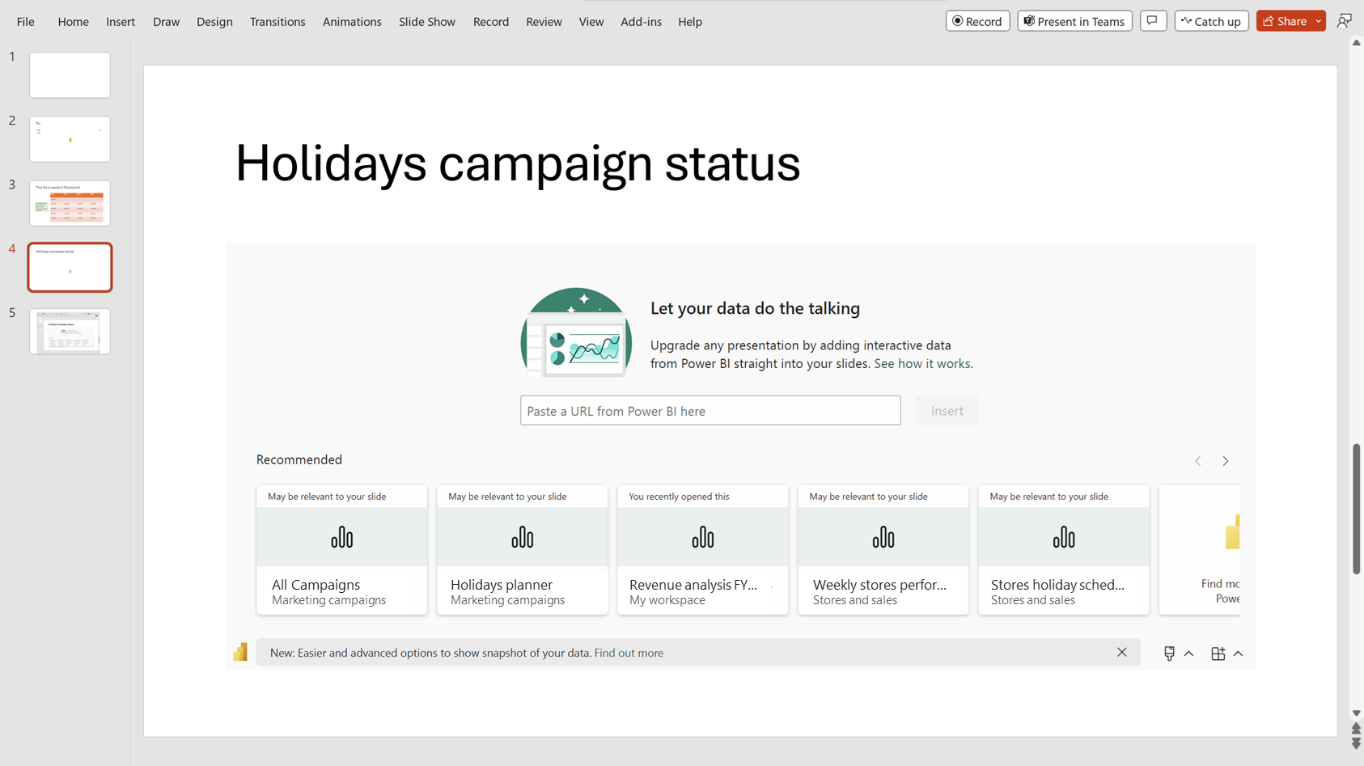Show next recommended reports arrow

tap(1225, 461)
